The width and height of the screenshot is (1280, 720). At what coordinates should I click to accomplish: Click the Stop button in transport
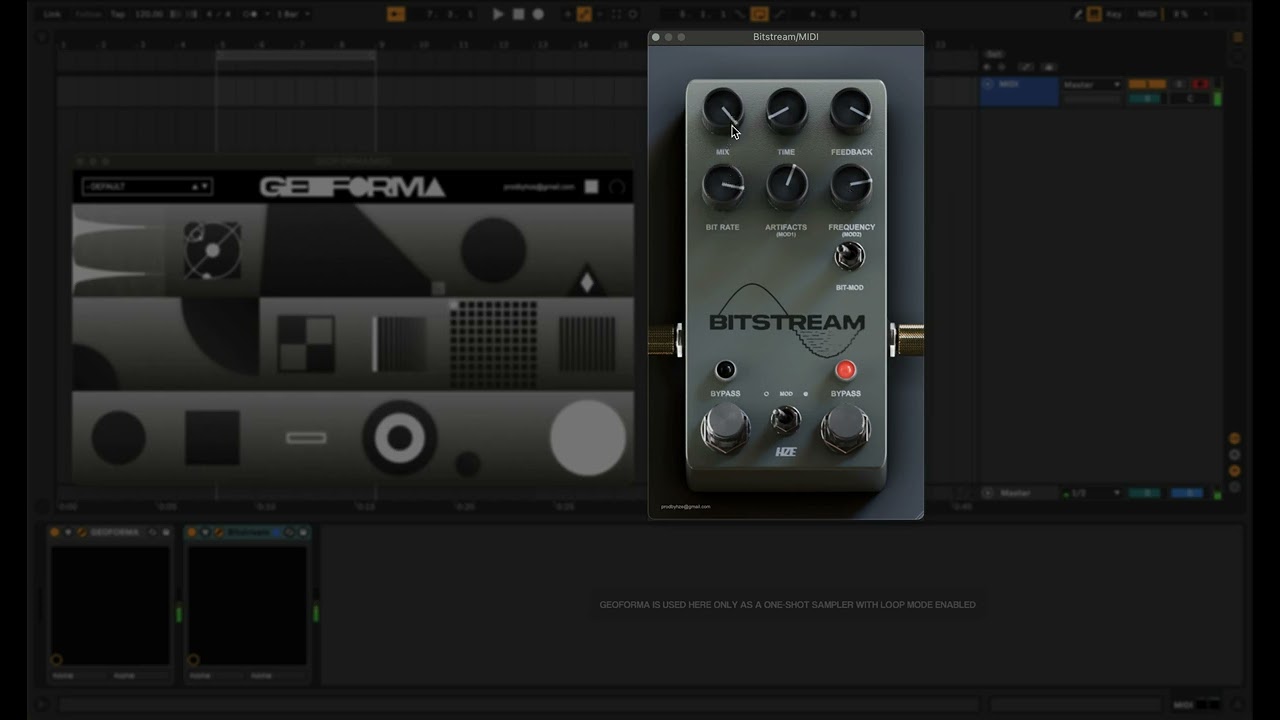[x=518, y=14]
